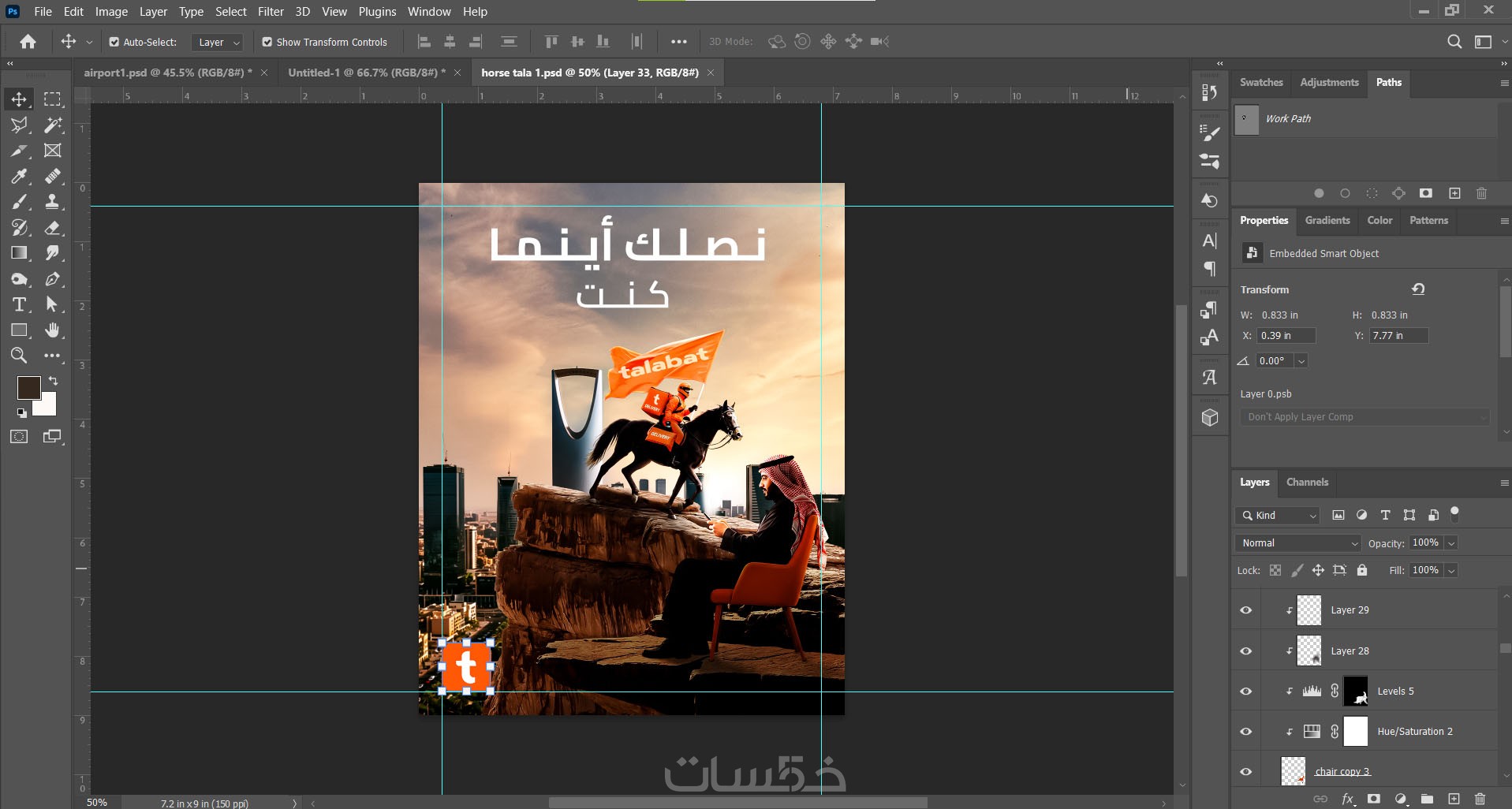Open the Move tool preset picker arrow
The height and width of the screenshot is (809, 1512).
tap(89, 43)
